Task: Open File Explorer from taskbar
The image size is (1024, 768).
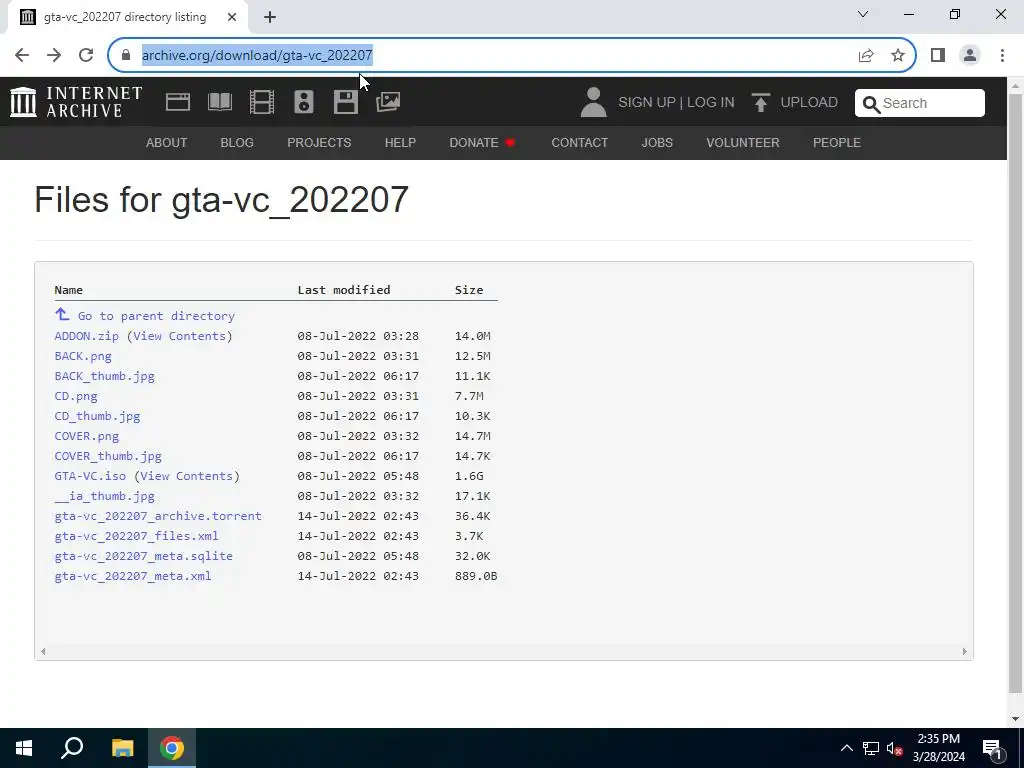Action: (122, 748)
